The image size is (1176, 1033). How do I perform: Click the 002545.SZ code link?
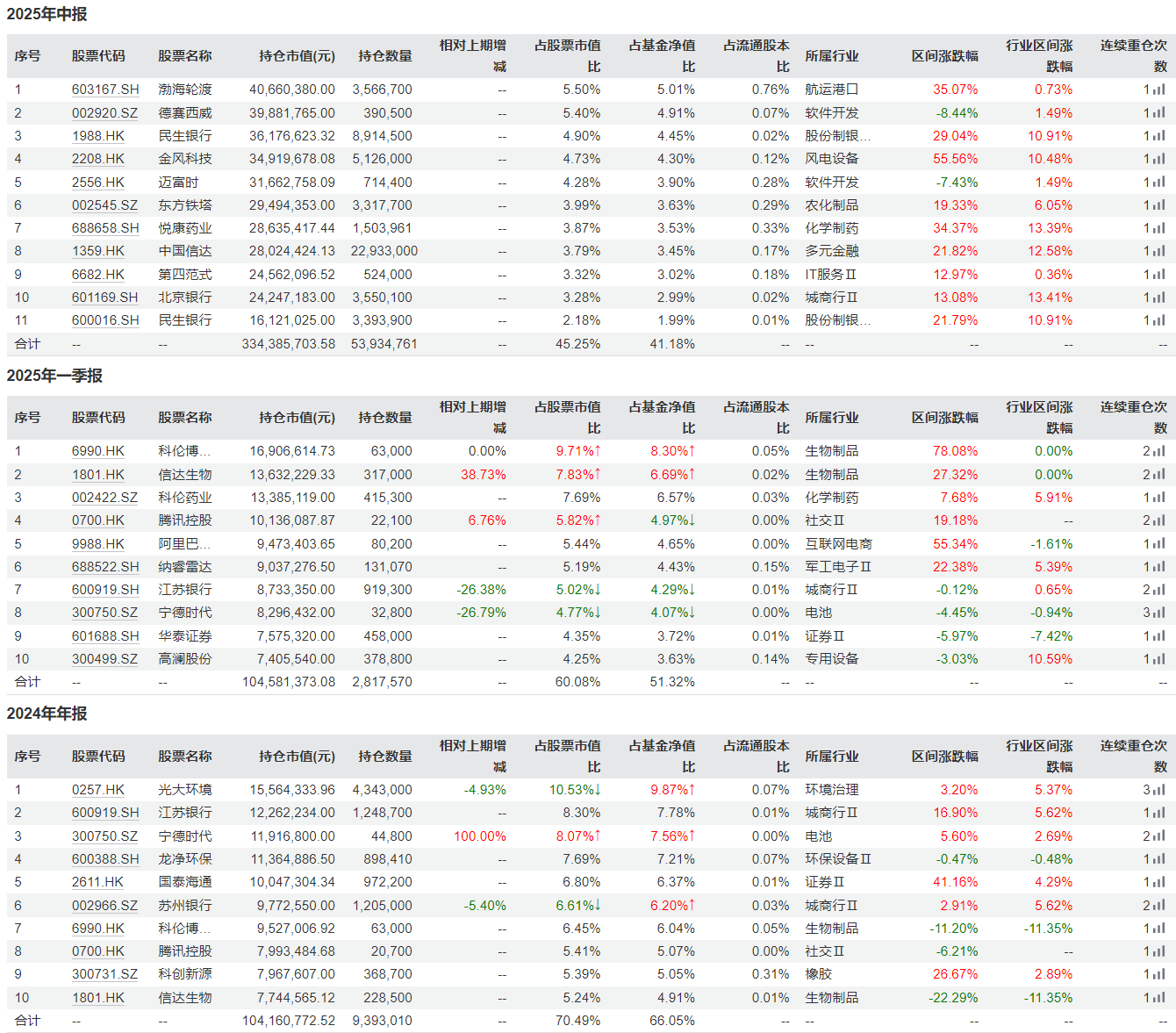pyautogui.click(x=104, y=205)
